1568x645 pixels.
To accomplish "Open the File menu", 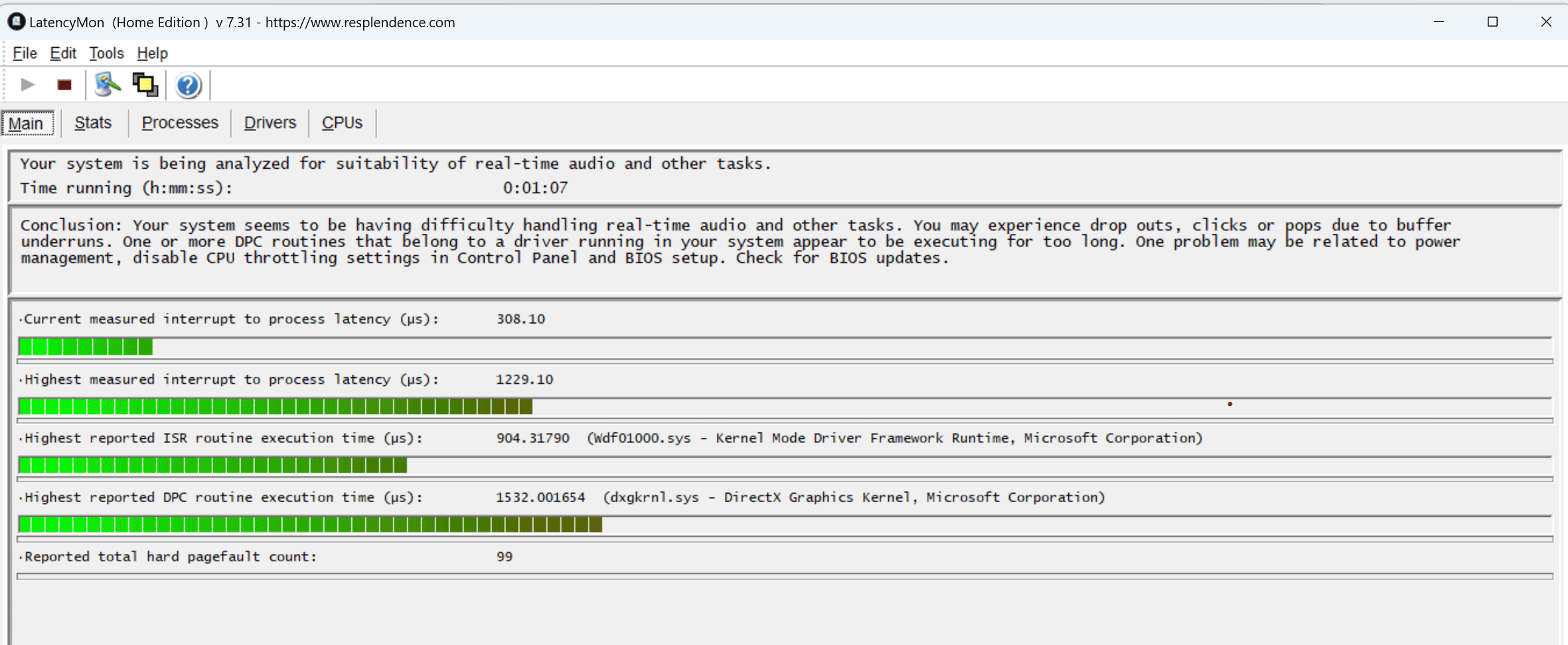I will [x=25, y=53].
